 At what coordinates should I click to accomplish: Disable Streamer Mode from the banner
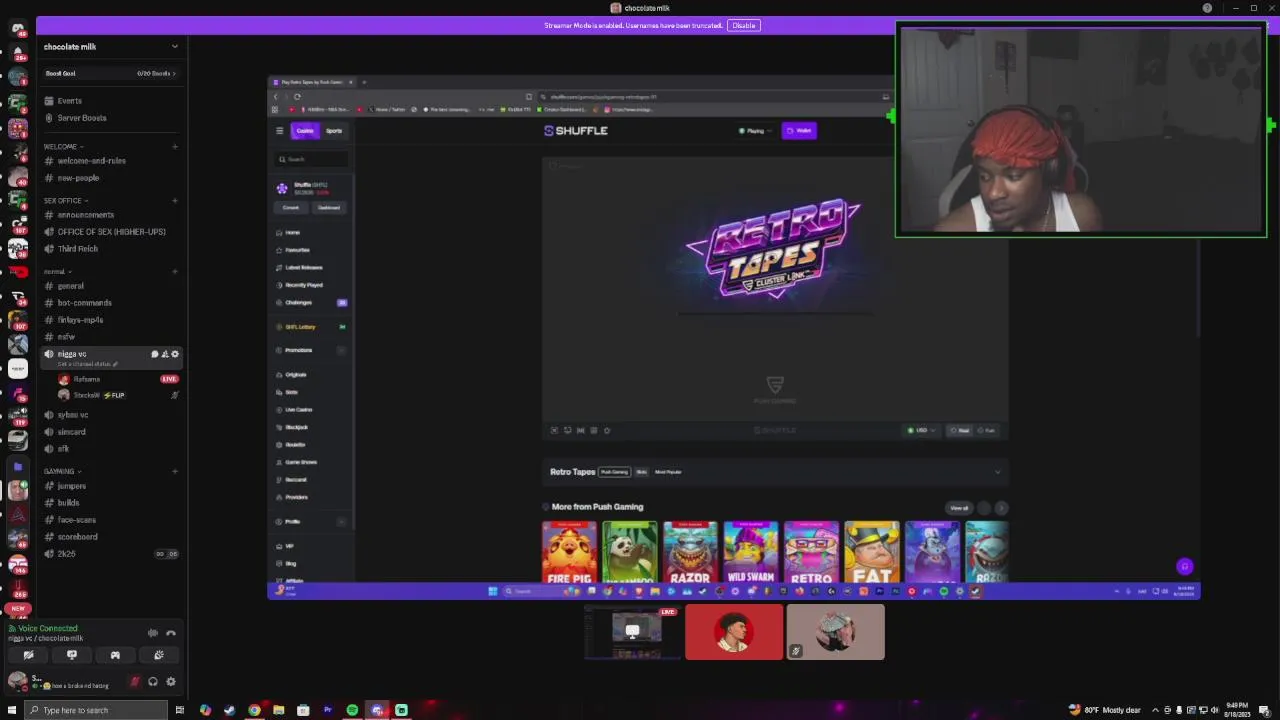[x=743, y=25]
